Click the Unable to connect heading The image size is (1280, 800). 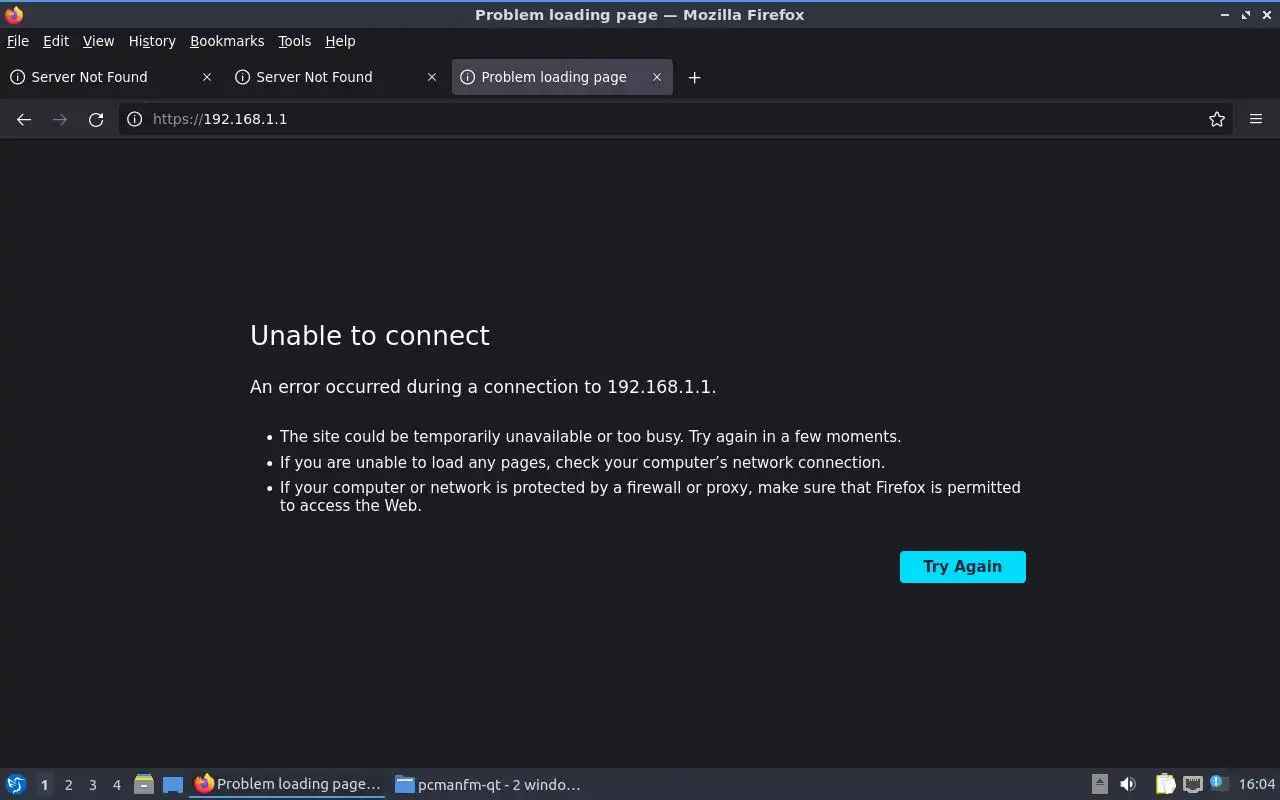tap(370, 335)
